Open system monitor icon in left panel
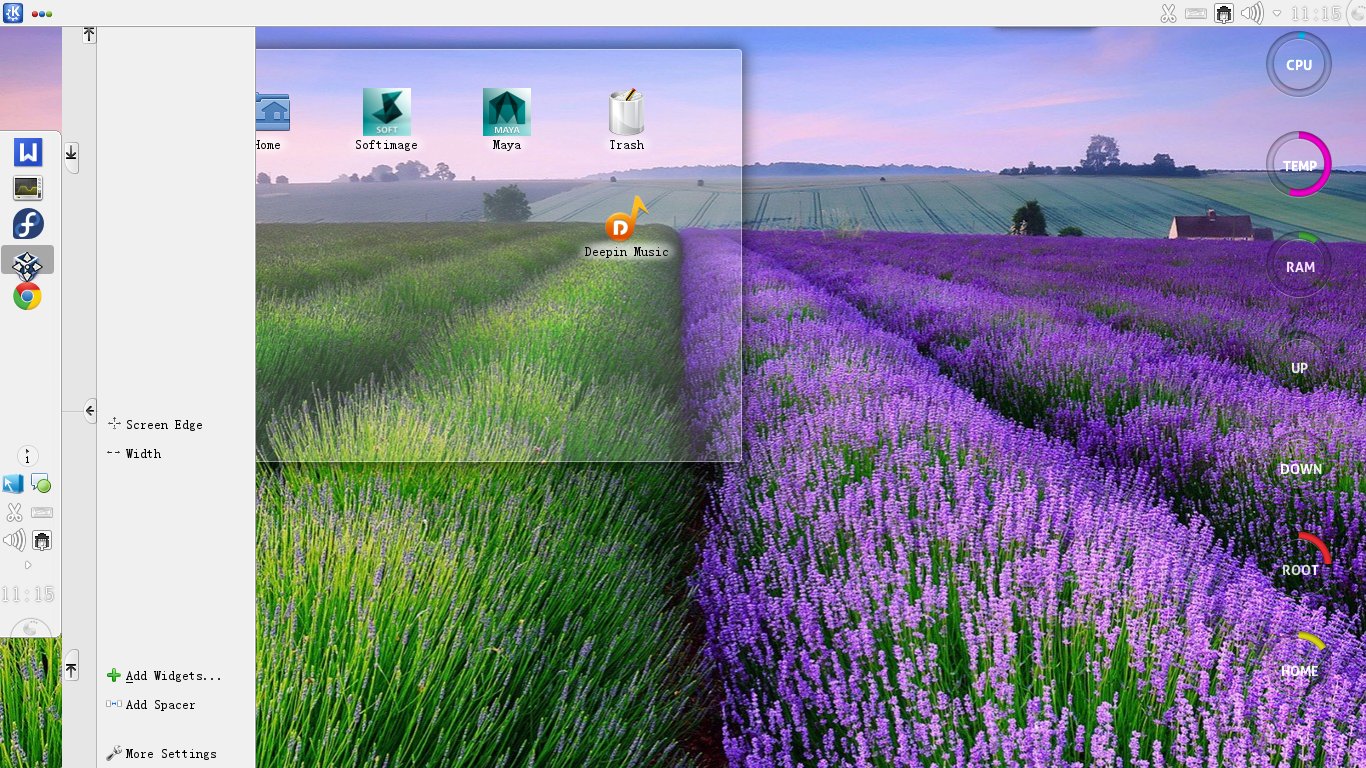Screen dimensions: 1366x768 point(27,187)
